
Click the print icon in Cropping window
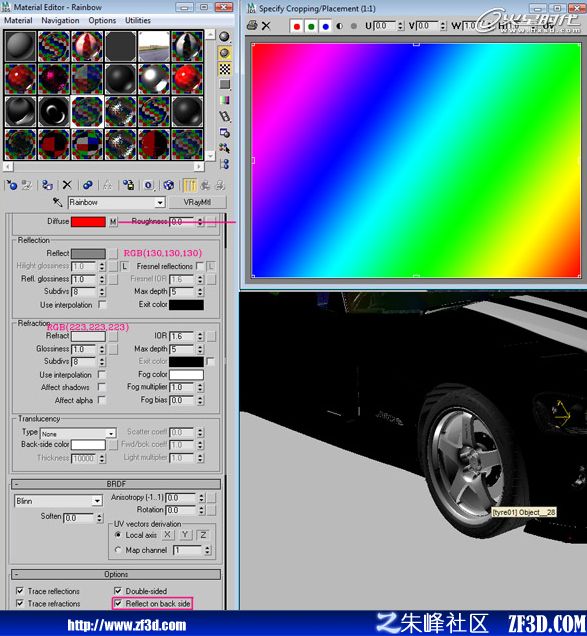(252, 26)
